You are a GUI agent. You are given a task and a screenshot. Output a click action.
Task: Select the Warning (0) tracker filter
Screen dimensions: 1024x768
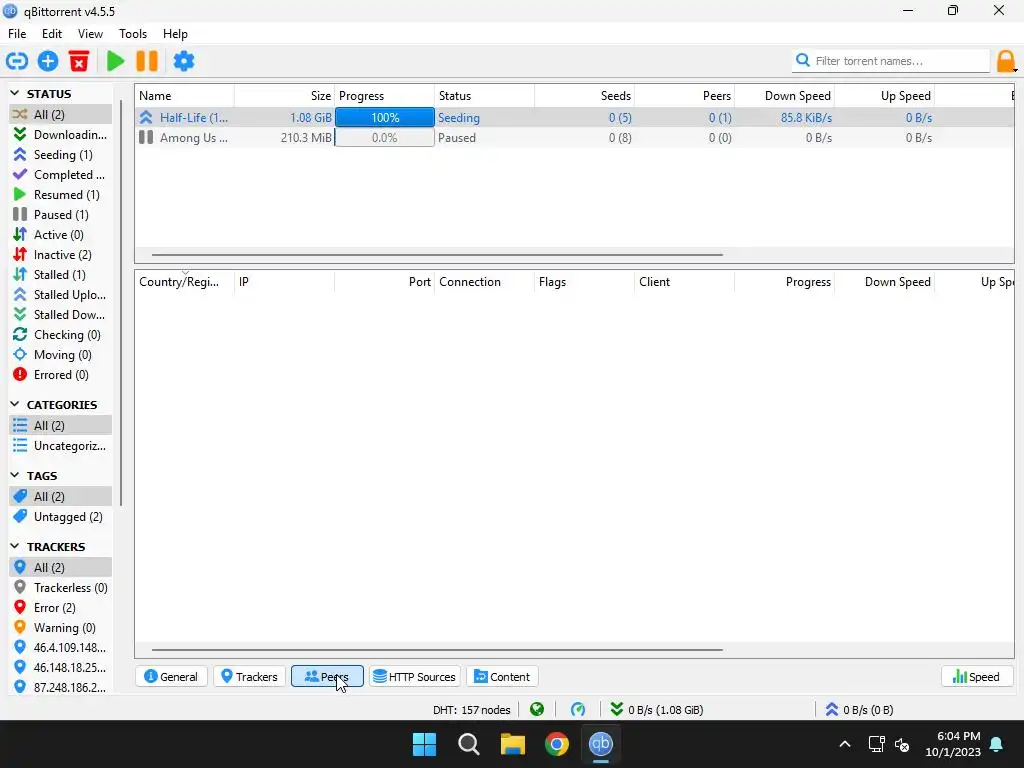click(x=60, y=628)
